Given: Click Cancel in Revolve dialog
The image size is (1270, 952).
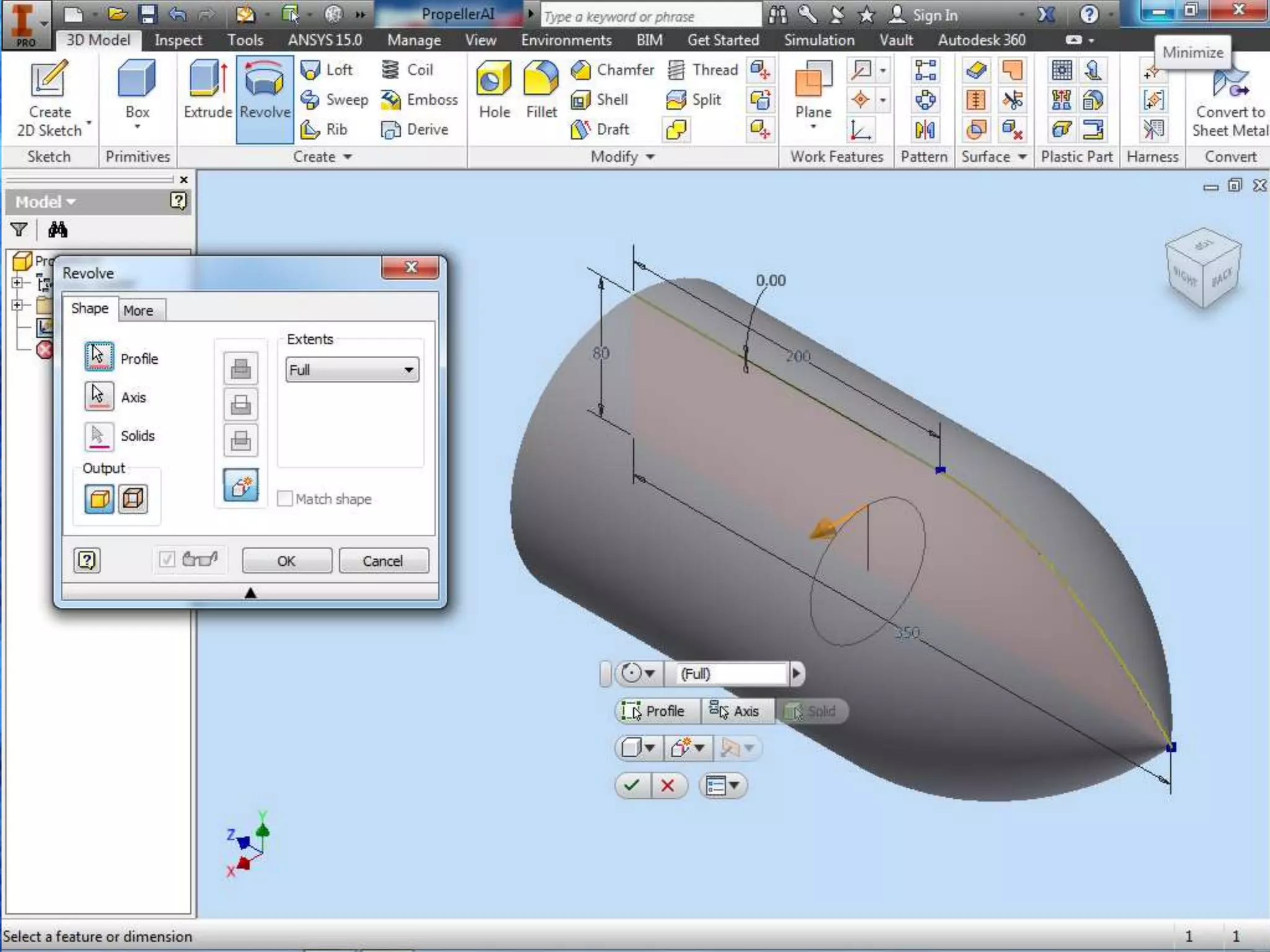Looking at the screenshot, I should 383,561.
